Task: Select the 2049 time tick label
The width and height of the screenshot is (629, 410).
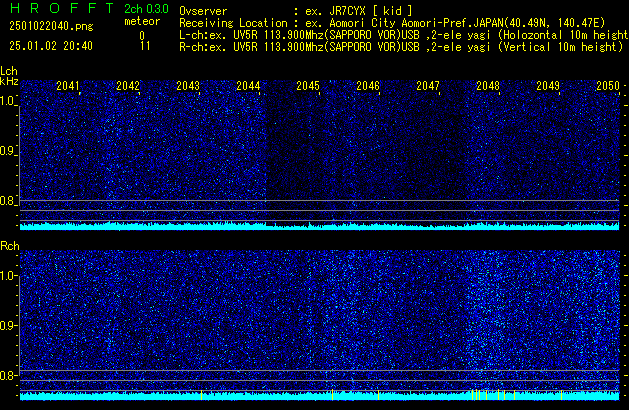Action: (x=548, y=86)
